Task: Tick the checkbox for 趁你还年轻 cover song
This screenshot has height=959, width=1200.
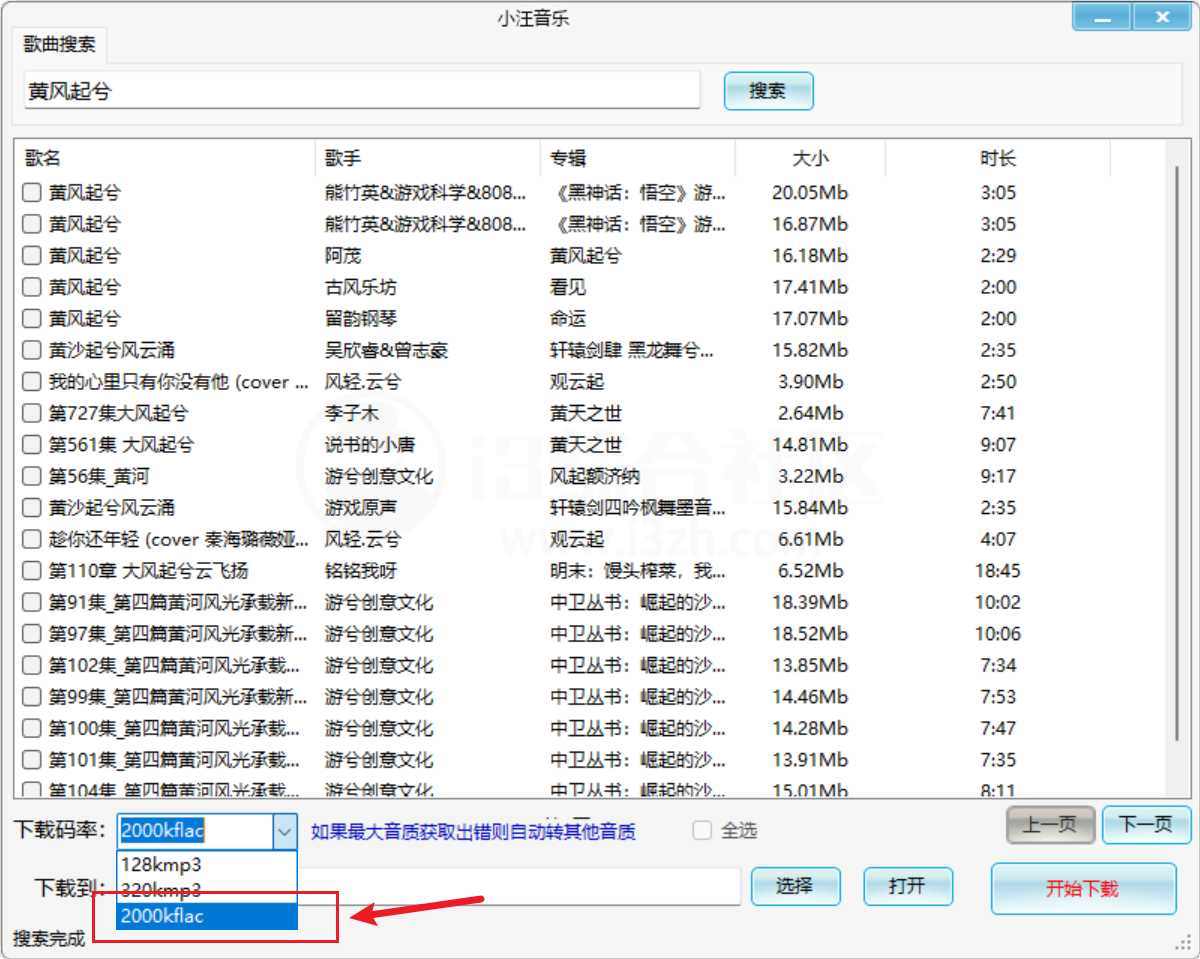Action: tap(32, 539)
